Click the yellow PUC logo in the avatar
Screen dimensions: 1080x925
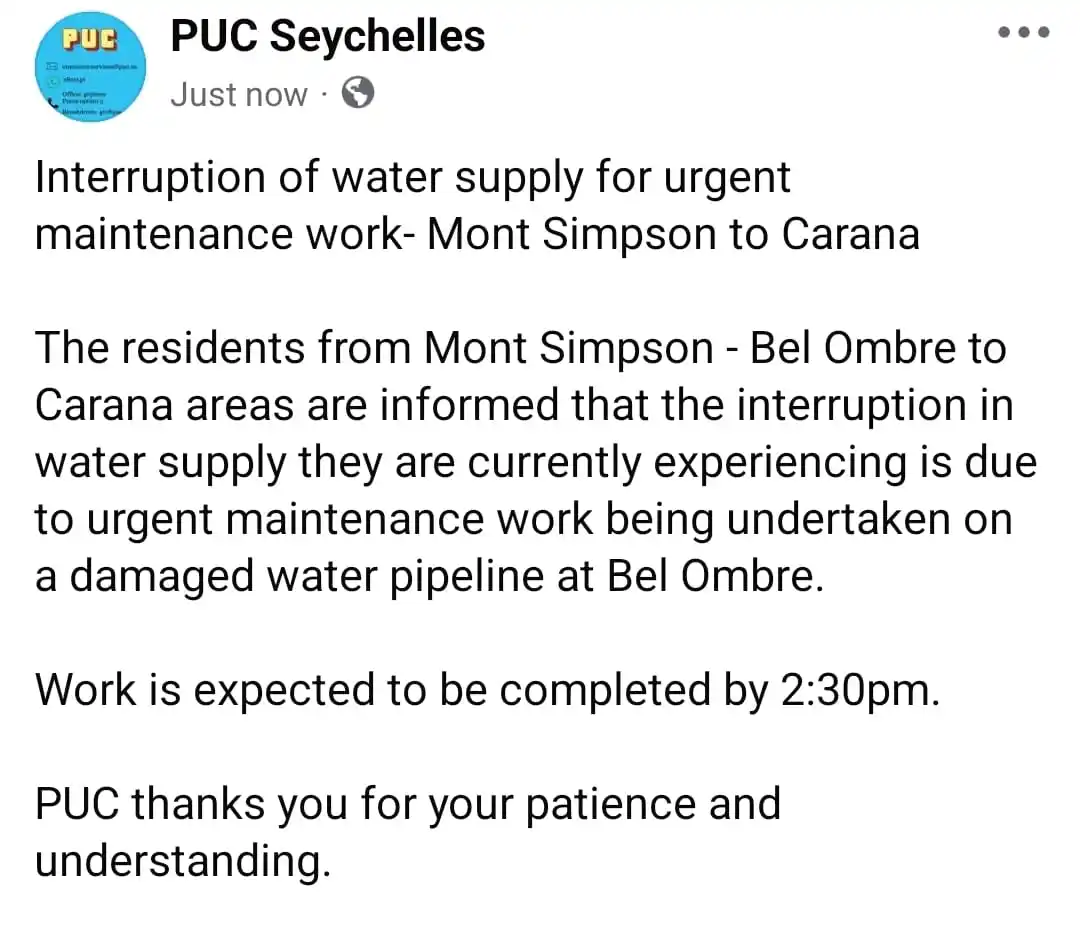89,39
